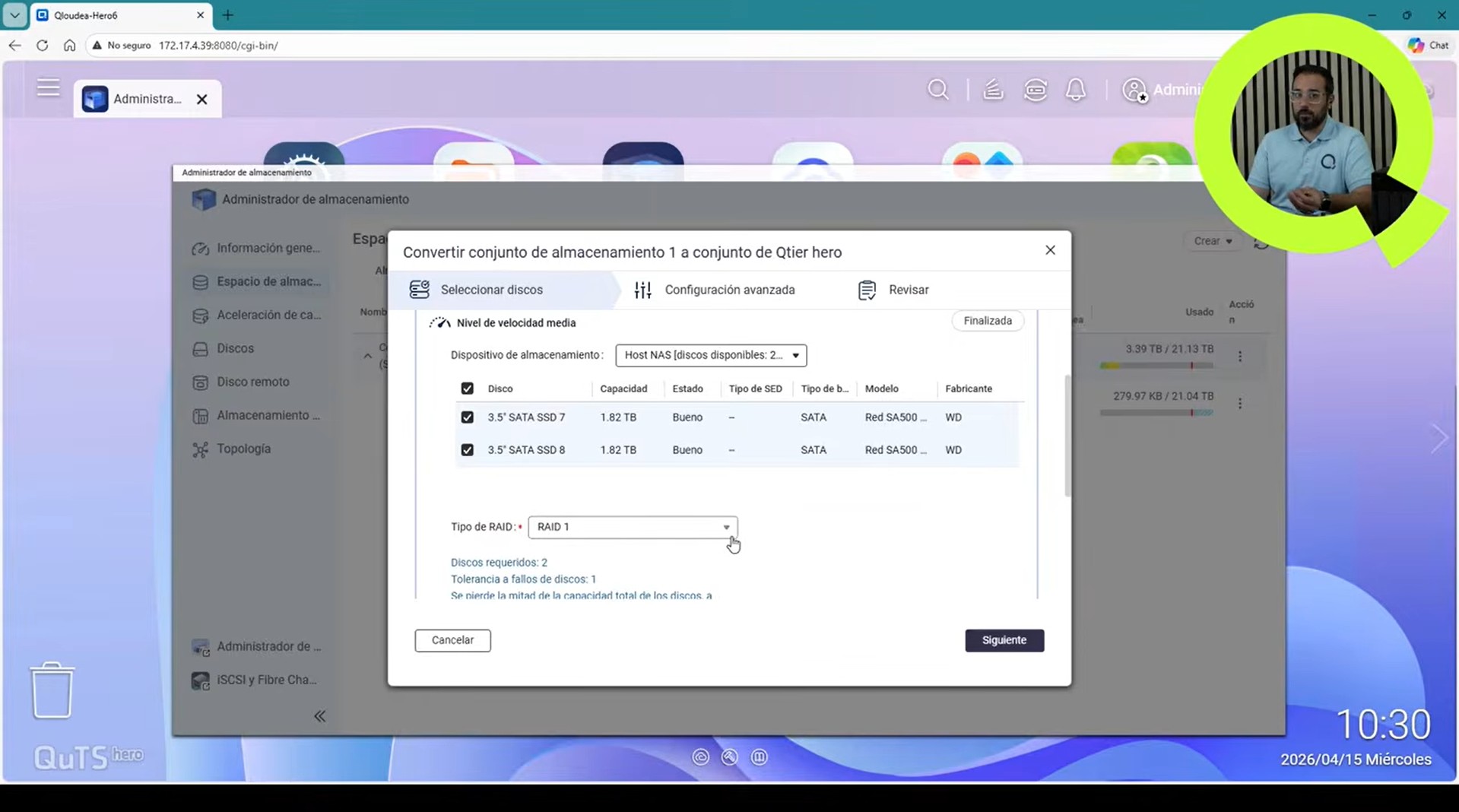Open background tasks stack icon

click(x=993, y=90)
